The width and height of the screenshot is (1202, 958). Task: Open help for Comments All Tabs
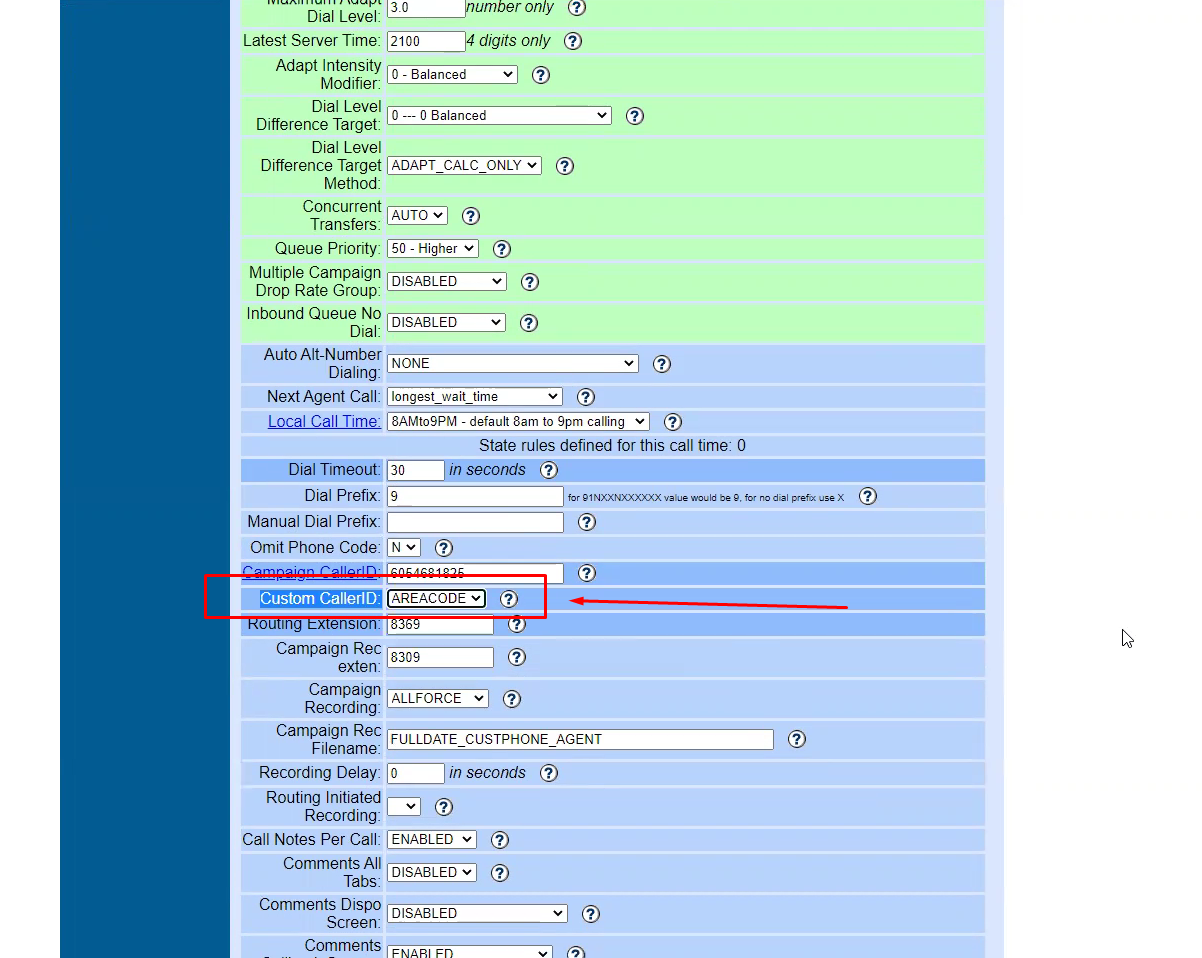[500, 873]
